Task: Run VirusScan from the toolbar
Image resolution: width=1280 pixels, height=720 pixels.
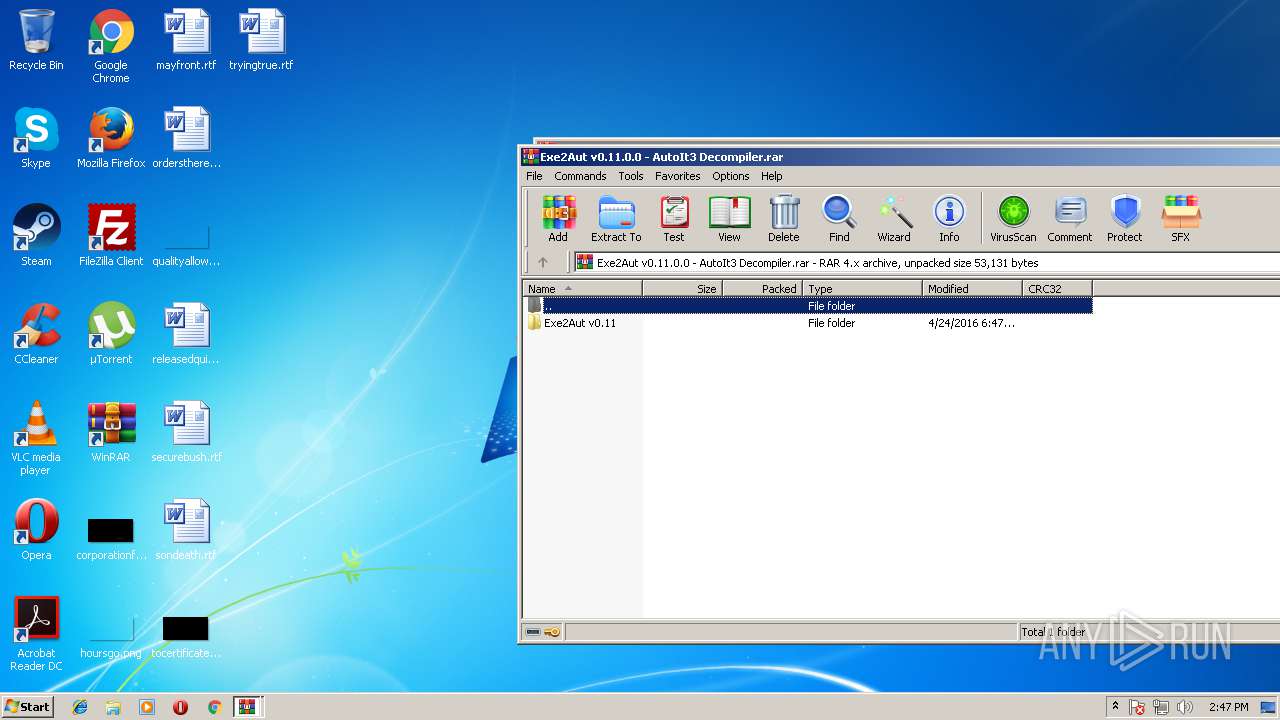Action: 1013,219
